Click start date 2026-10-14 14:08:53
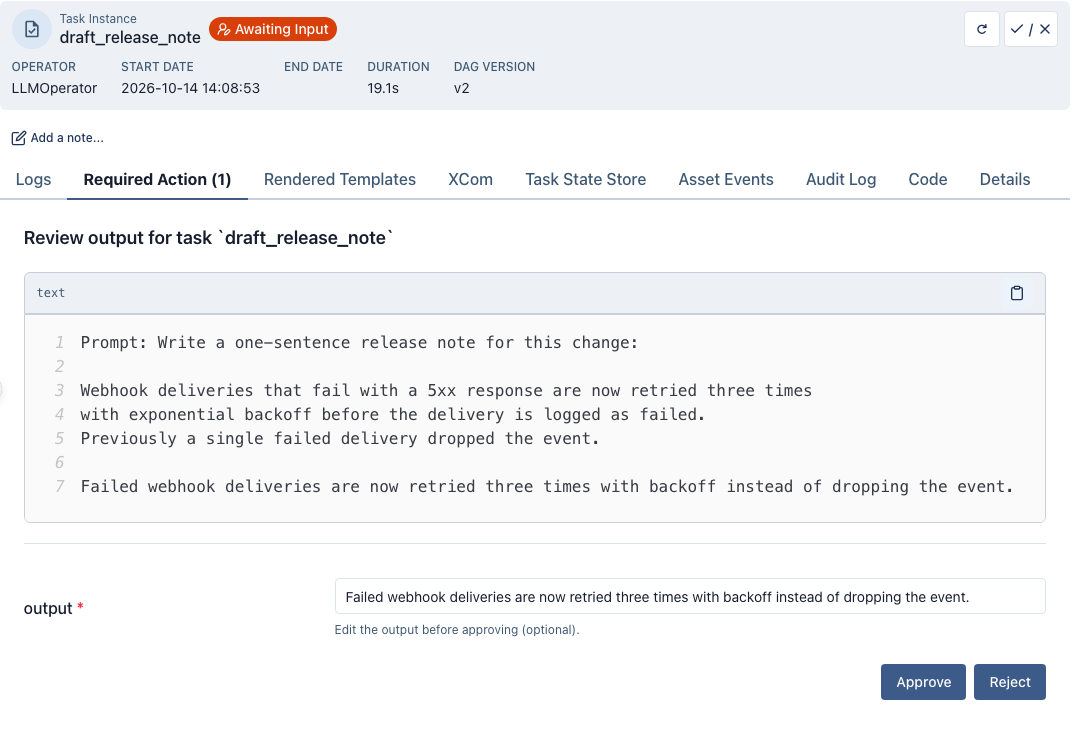The width and height of the screenshot is (1074, 740). [190, 88]
